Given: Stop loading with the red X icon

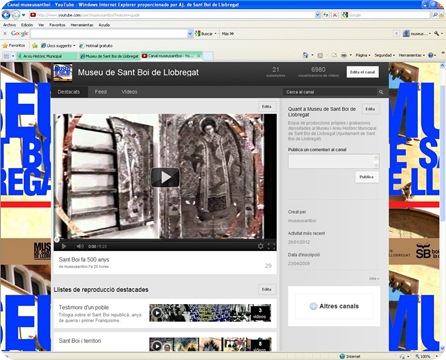Looking at the screenshot, I should (x=335, y=15).
